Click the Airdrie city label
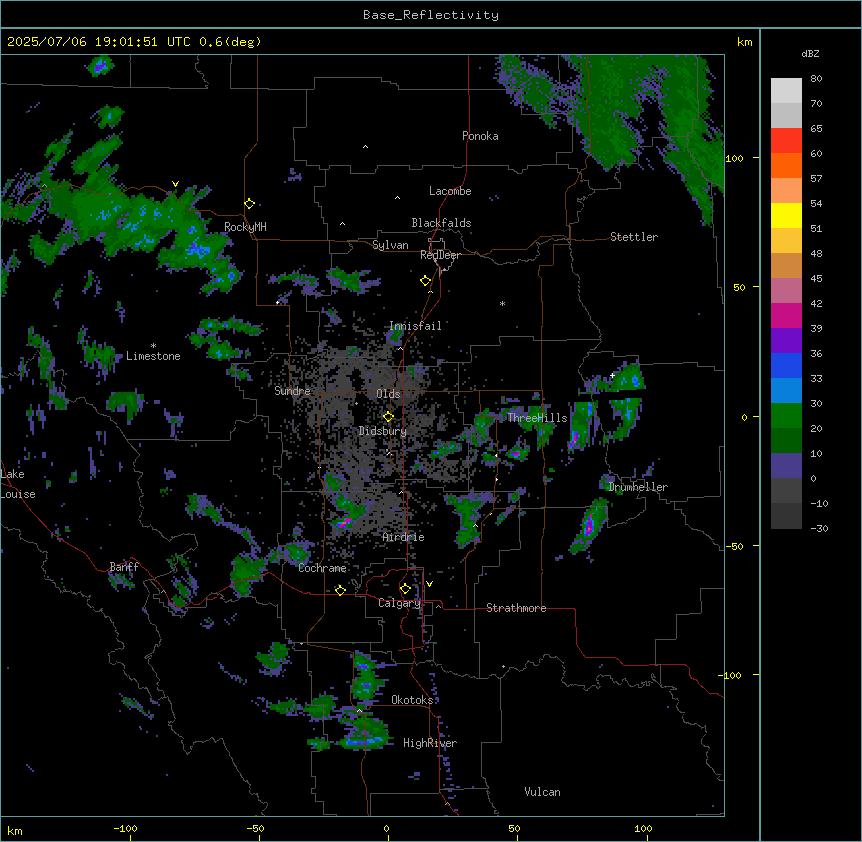This screenshot has width=862, height=842. click(x=404, y=537)
